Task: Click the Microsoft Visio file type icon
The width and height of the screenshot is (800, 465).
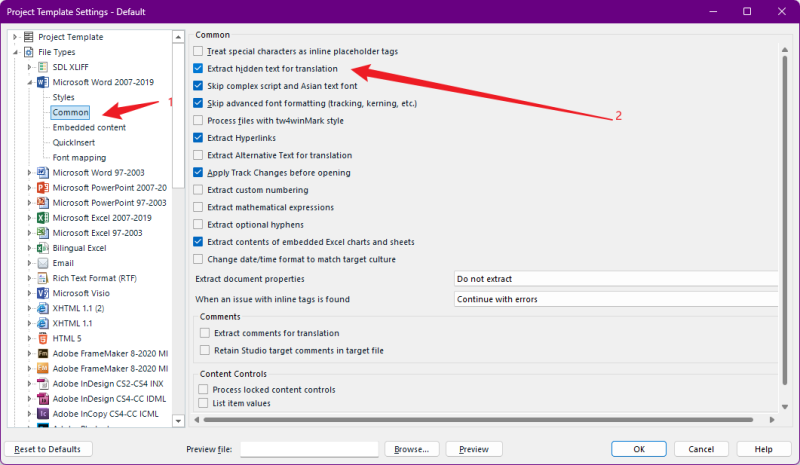Action: (x=43, y=293)
